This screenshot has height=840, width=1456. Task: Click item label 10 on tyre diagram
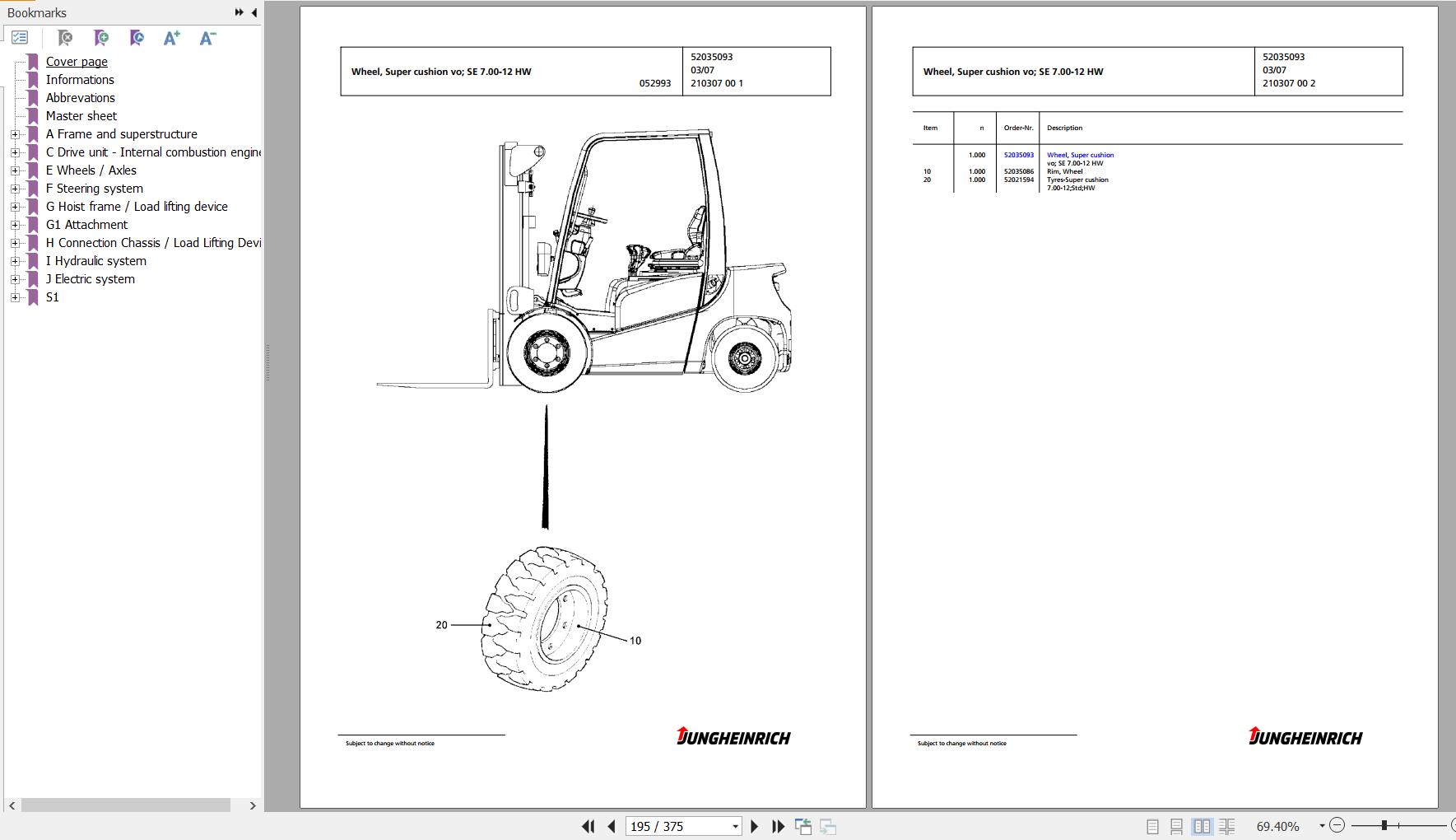coord(635,641)
